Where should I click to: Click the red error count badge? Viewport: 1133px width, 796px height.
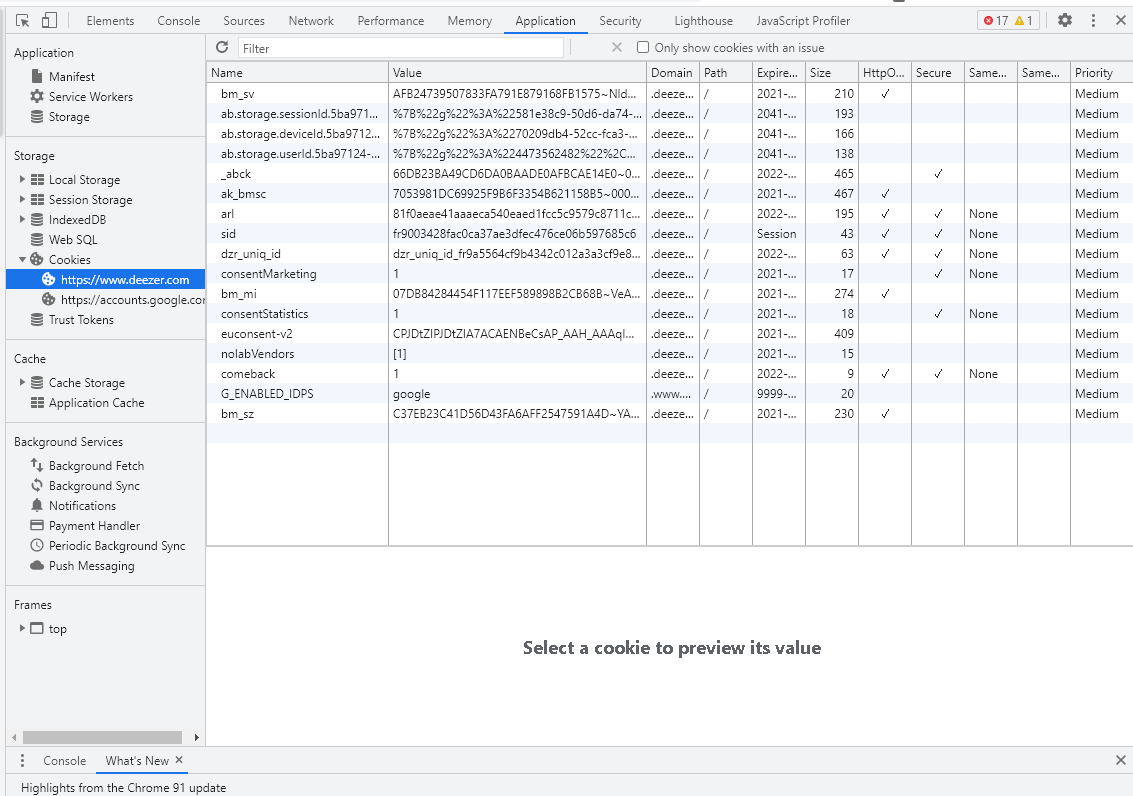pos(995,20)
